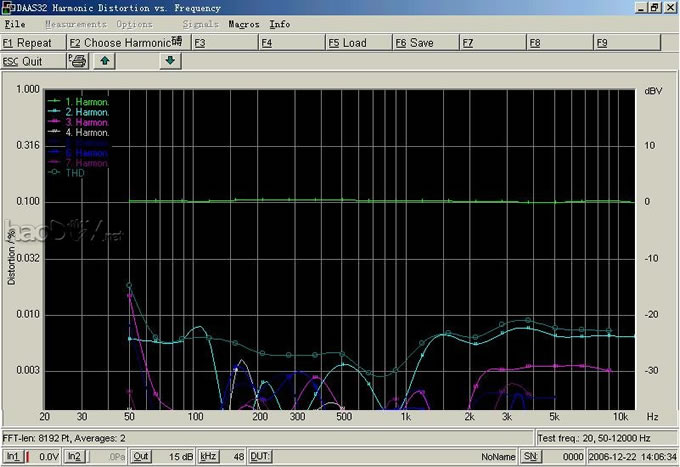Click F5 Load to load data
680x467 pixels.
358,43
